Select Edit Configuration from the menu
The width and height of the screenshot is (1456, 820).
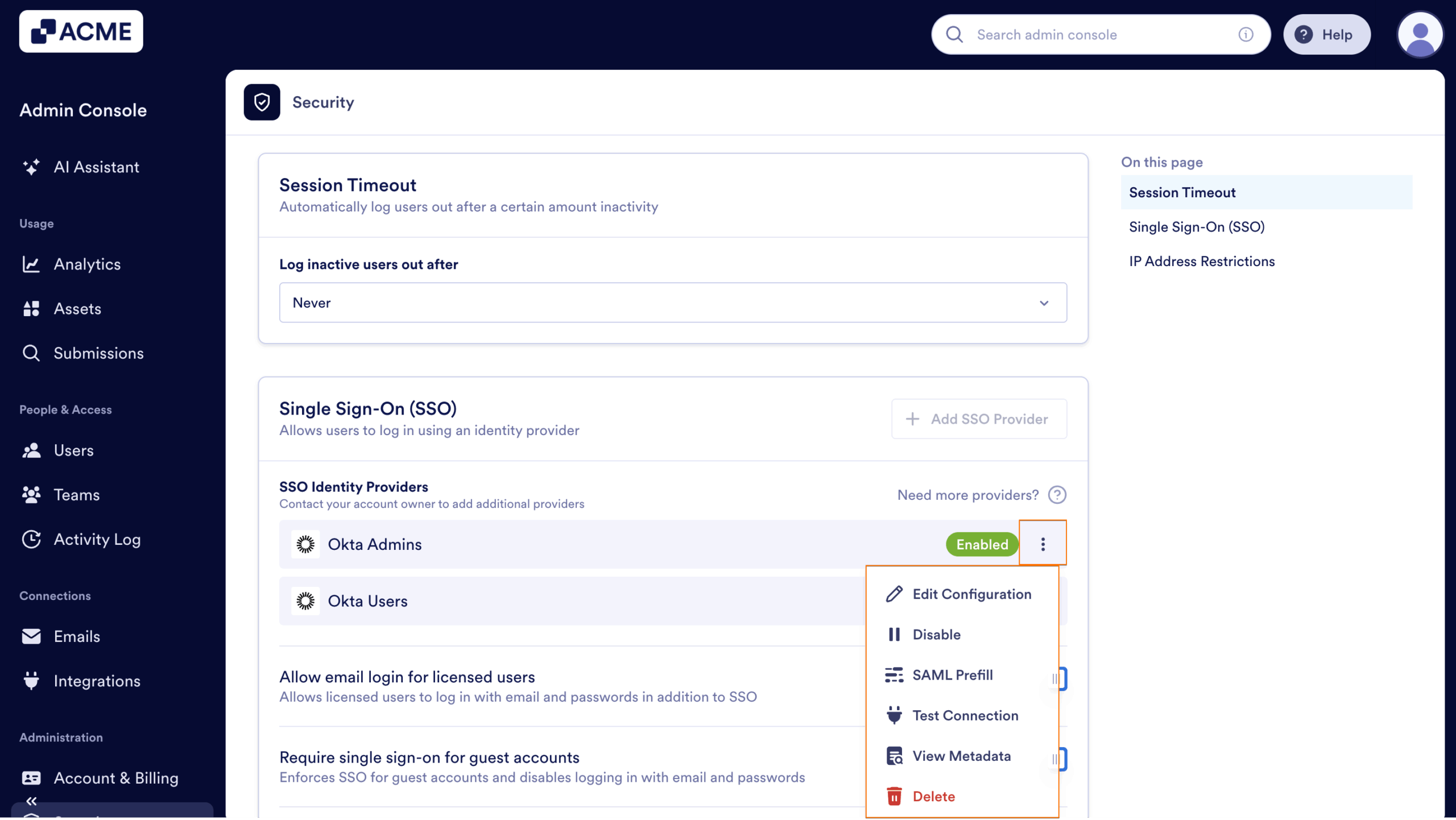click(962, 594)
